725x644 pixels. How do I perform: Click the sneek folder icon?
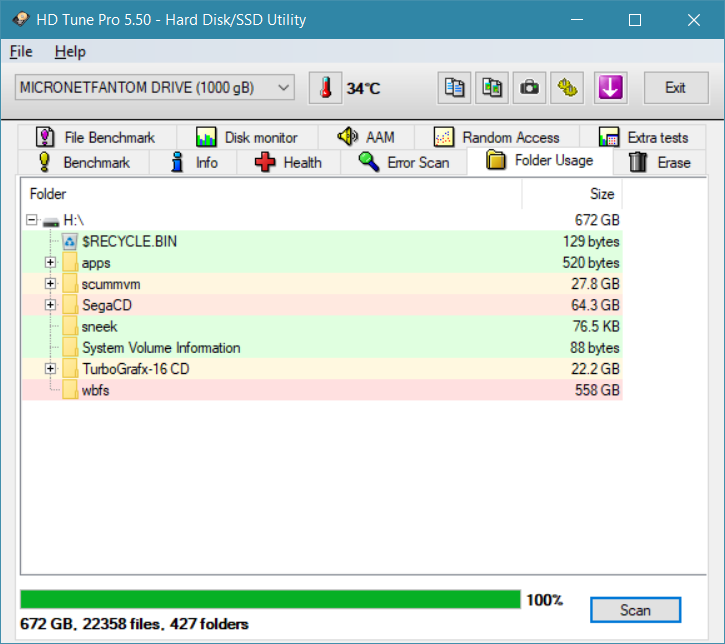70,326
